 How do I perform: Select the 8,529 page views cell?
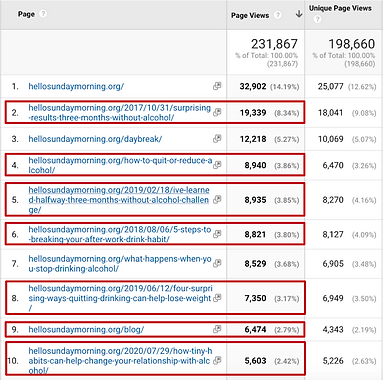coord(255,264)
